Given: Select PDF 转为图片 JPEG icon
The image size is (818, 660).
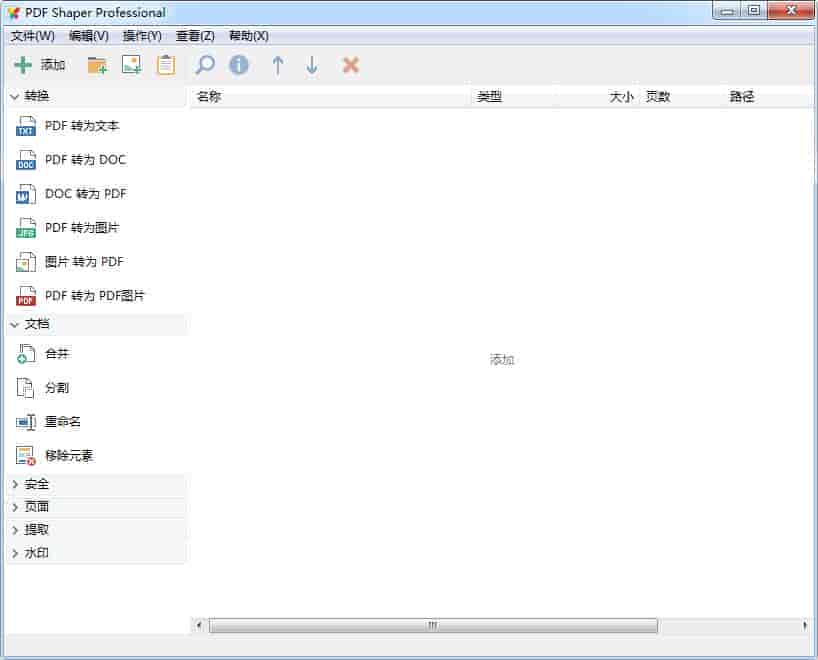Looking at the screenshot, I should click(x=26, y=227).
